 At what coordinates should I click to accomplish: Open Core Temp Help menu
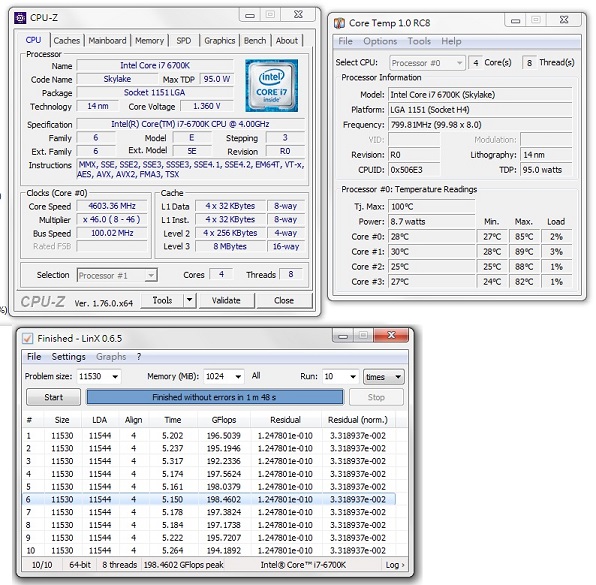point(451,41)
